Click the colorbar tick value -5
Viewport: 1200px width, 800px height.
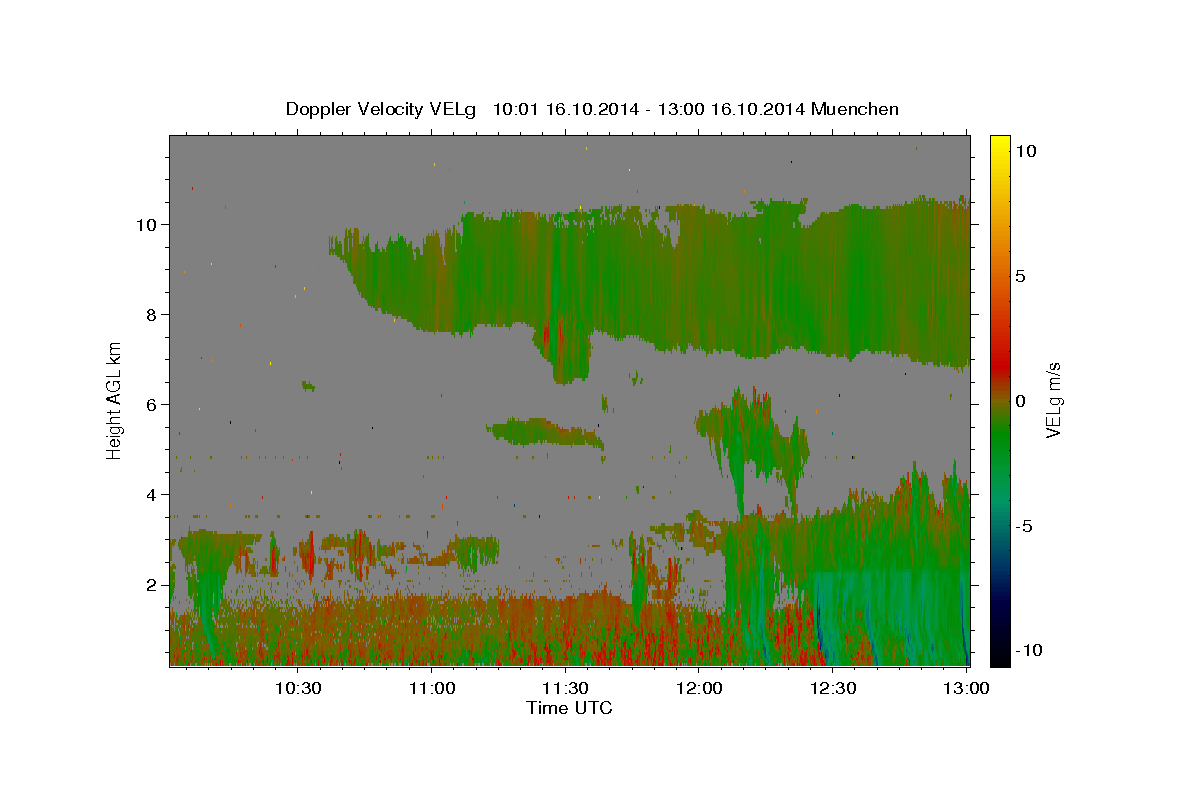tap(1024, 526)
